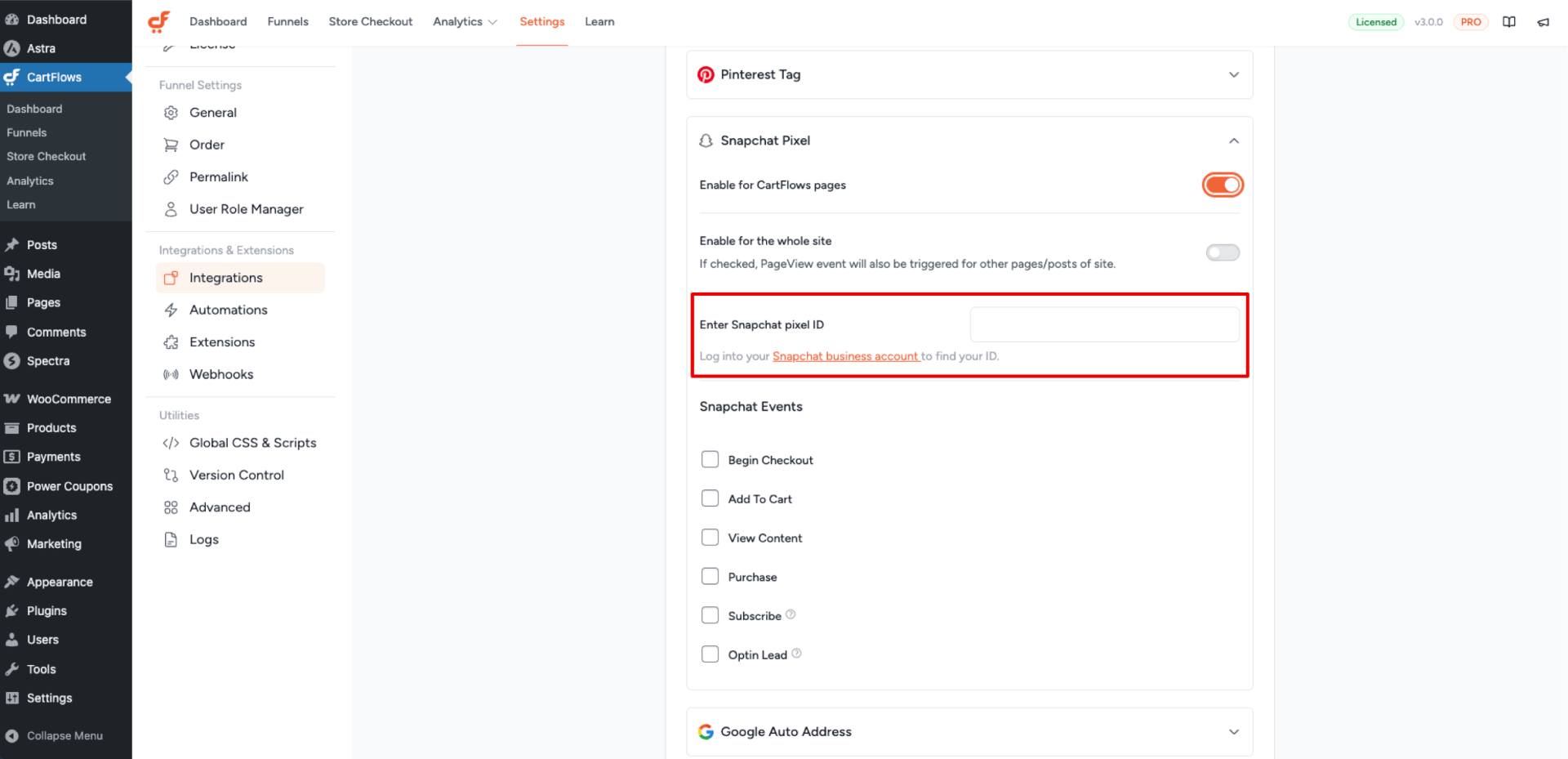
Task: Collapse the Snapchat Pixel section chevron
Action: 1234,141
